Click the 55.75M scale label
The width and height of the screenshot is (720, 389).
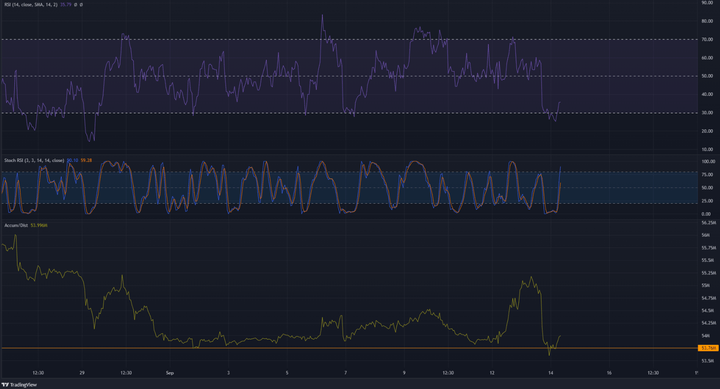(x=709, y=248)
